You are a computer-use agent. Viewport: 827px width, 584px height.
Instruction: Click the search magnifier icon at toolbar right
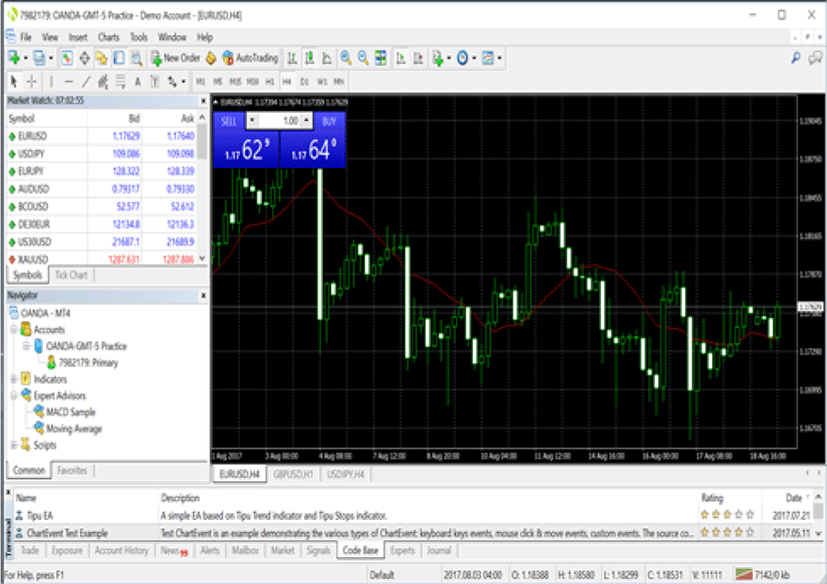tap(795, 58)
